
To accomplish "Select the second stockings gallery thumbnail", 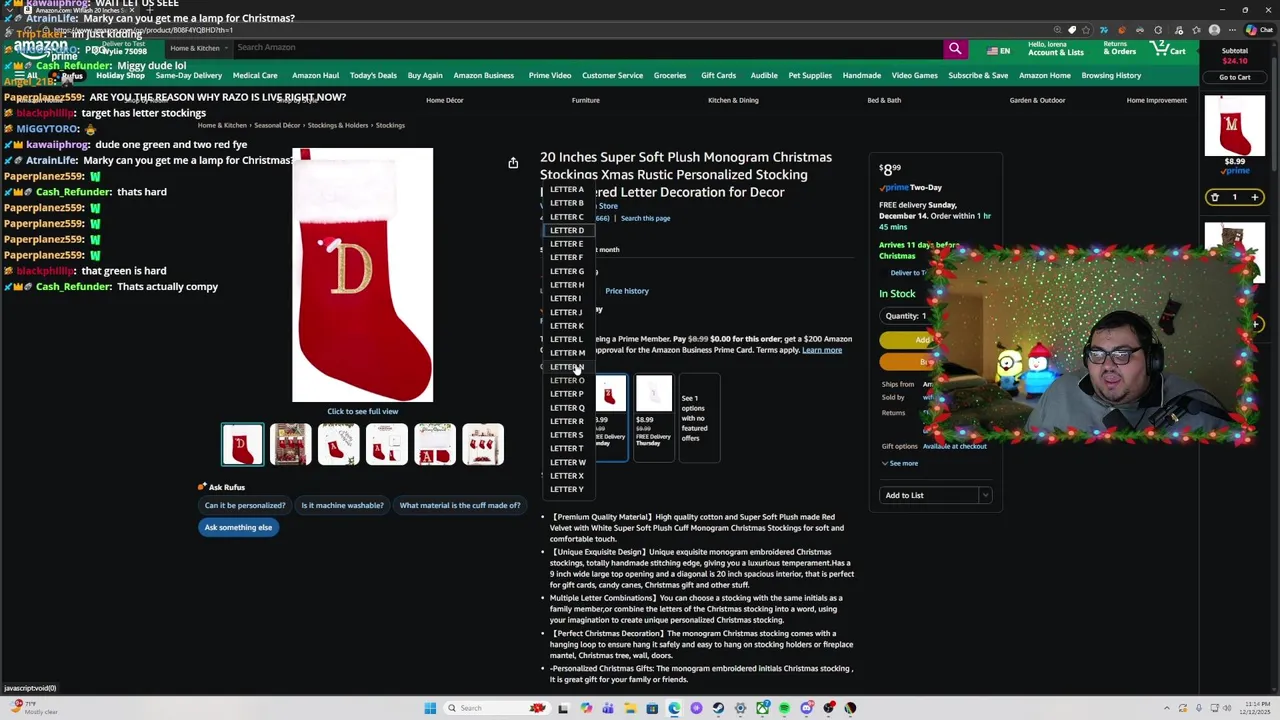I will click(290, 444).
